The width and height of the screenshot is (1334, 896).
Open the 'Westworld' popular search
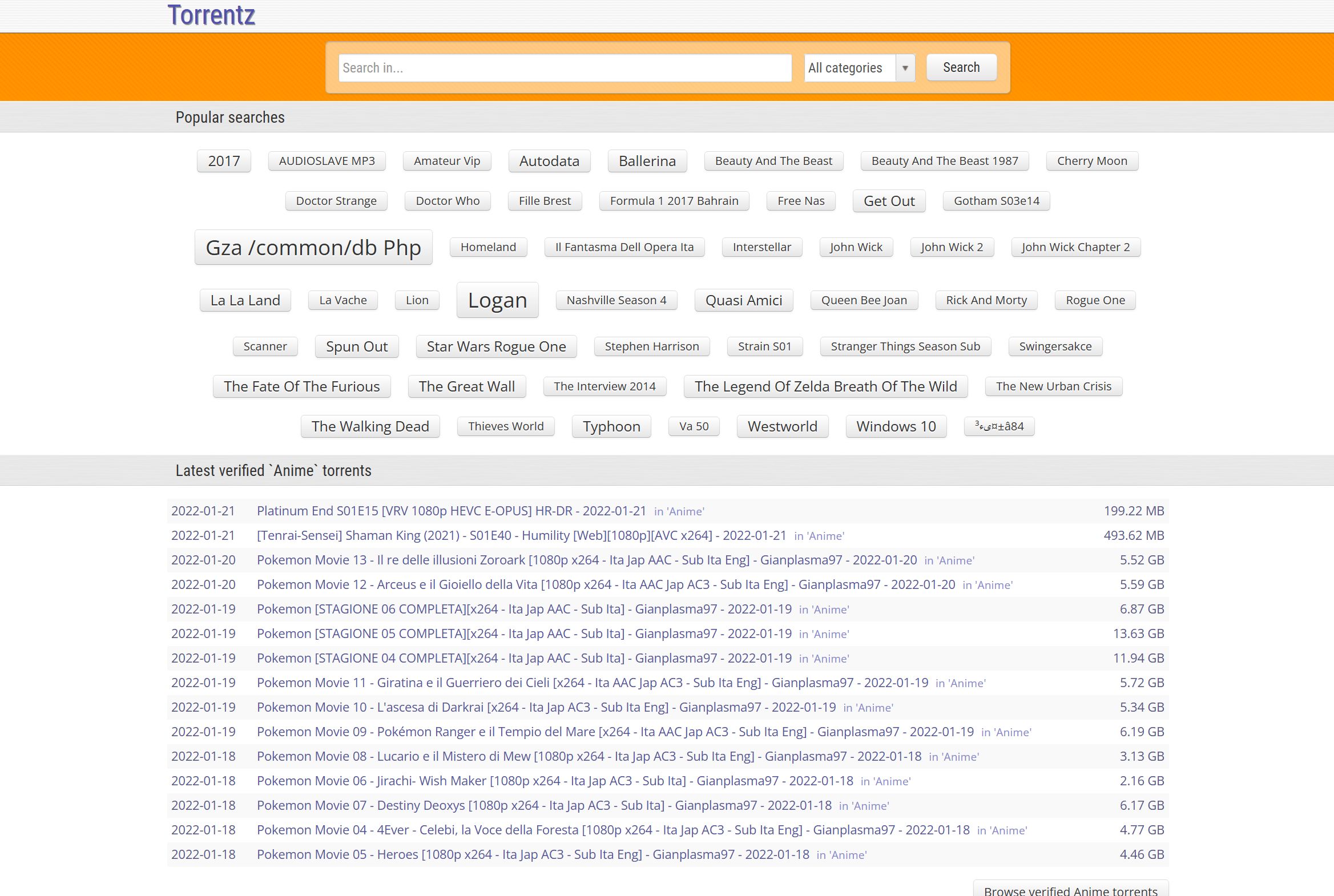[782, 426]
